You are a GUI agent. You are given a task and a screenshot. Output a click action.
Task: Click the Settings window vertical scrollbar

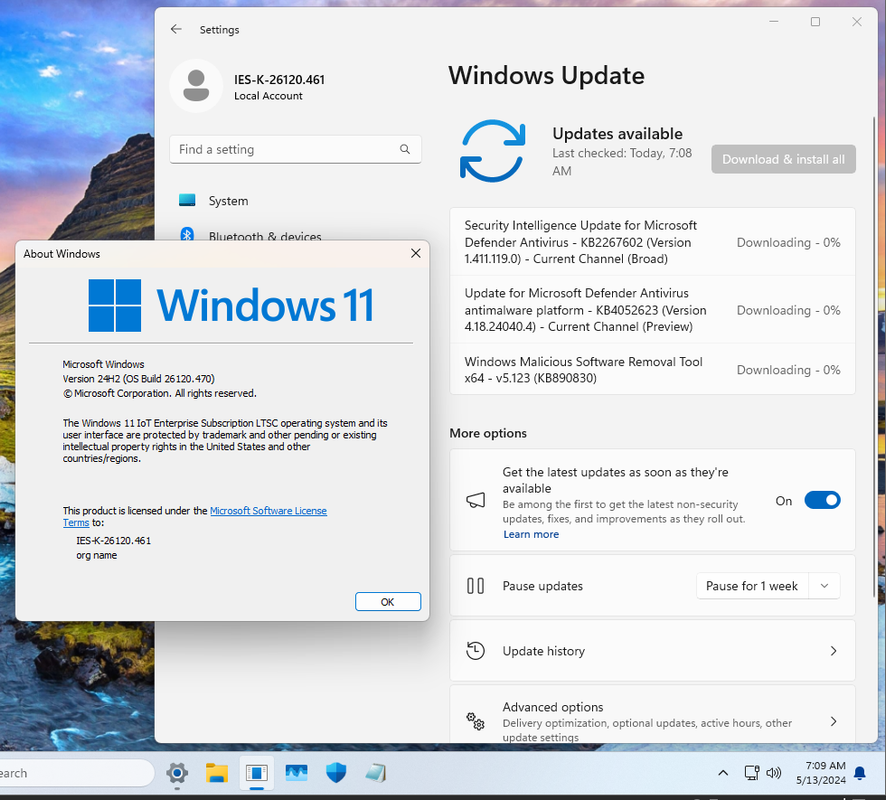tap(875, 356)
